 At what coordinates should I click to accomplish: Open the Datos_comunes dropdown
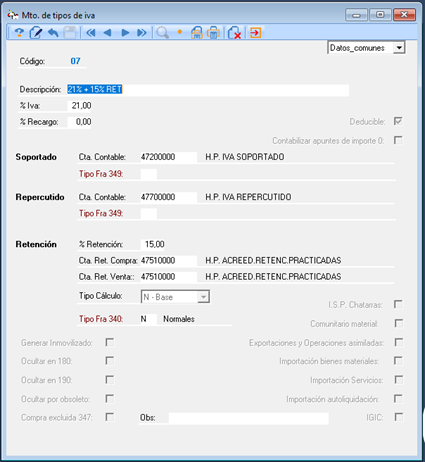pyautogui.click(x=399, y=48)
